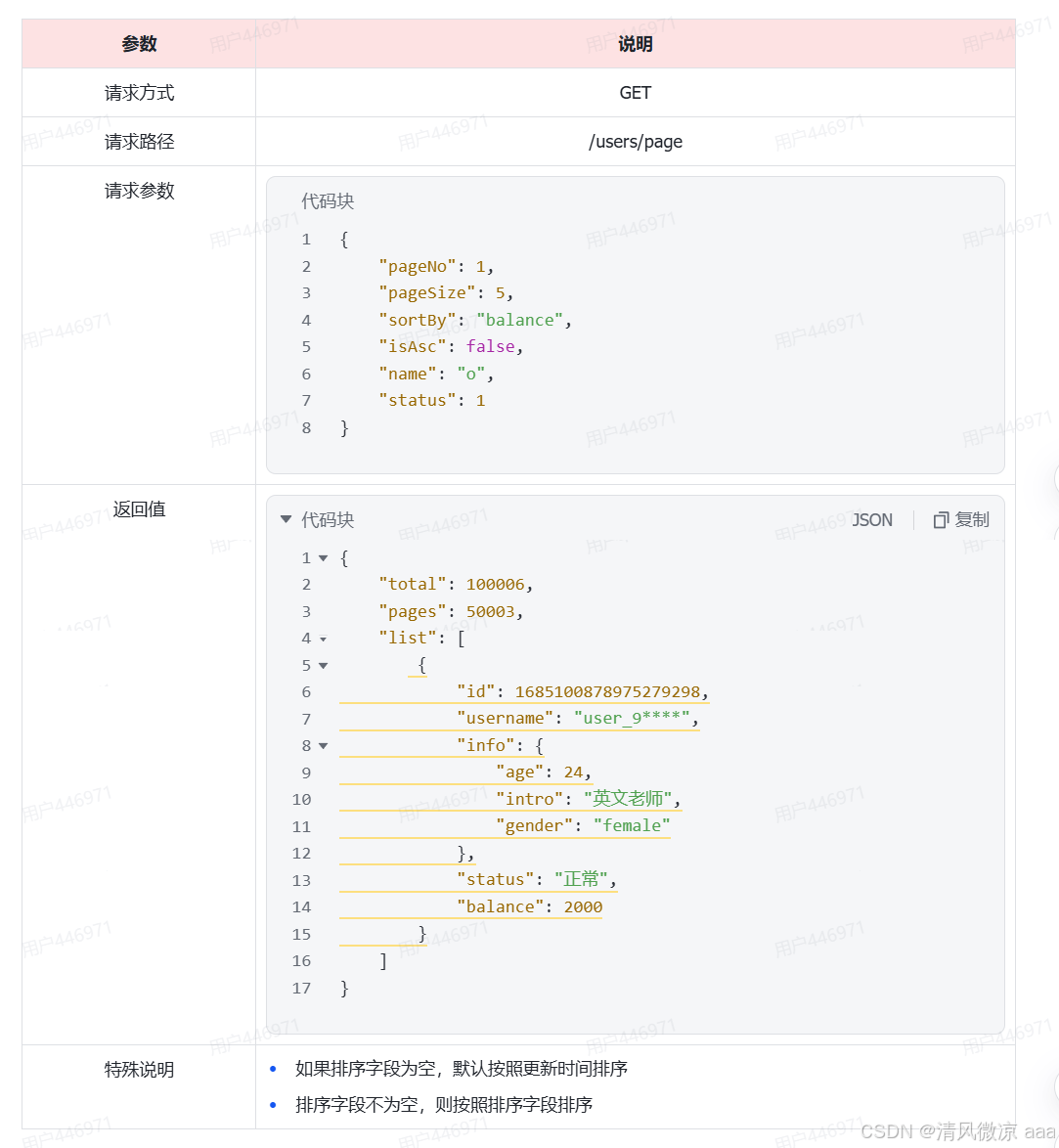Click line number 8 in the request block
The height and width of the screenshot is (1148, 1059).
pyautogui.click(x=306, y=428)
